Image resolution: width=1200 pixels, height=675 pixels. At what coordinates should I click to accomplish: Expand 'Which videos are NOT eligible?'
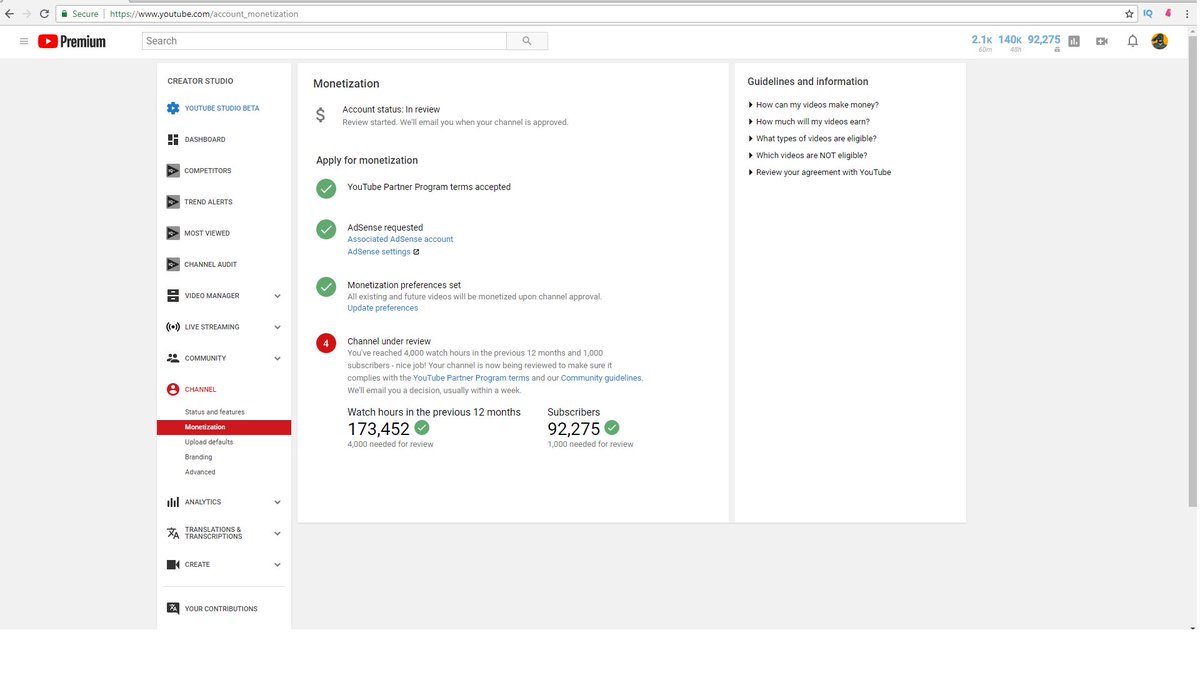pos(808,155)
